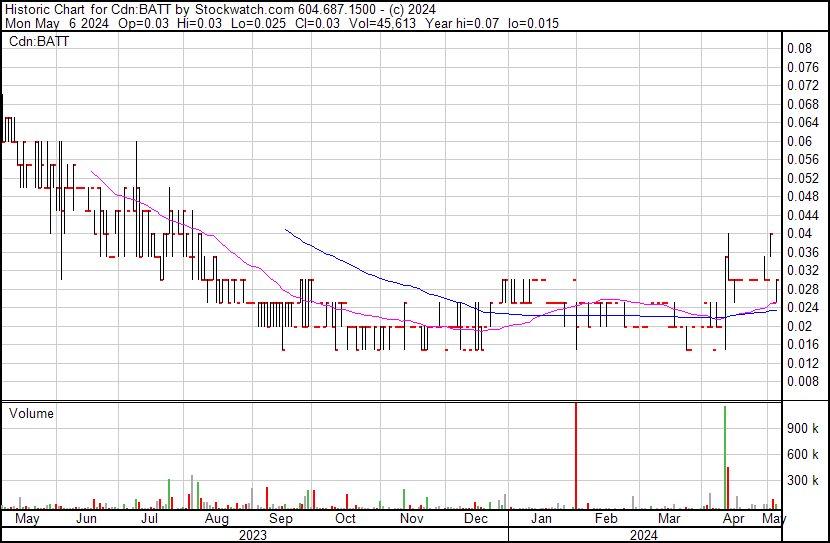Select the 0.044 price axis label
The height and width of the screenshot is (543, 830).
coord(803,215)
